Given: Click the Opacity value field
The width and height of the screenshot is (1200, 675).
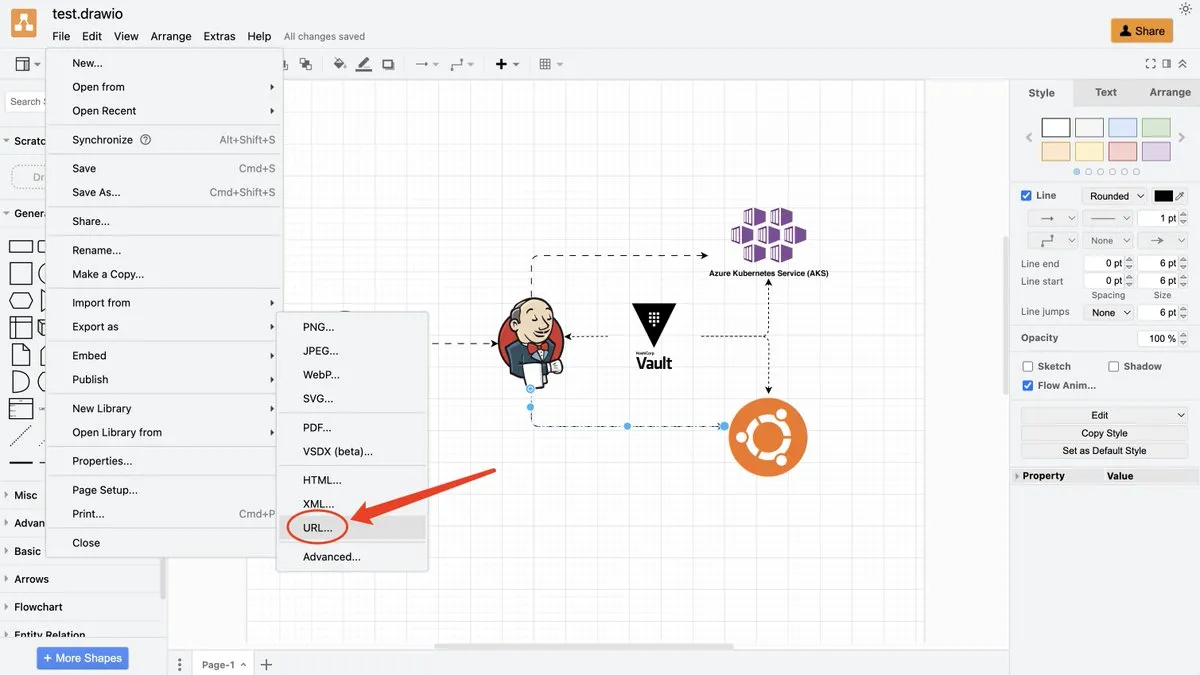Looking at the screenshot, I should [1158, 339].
